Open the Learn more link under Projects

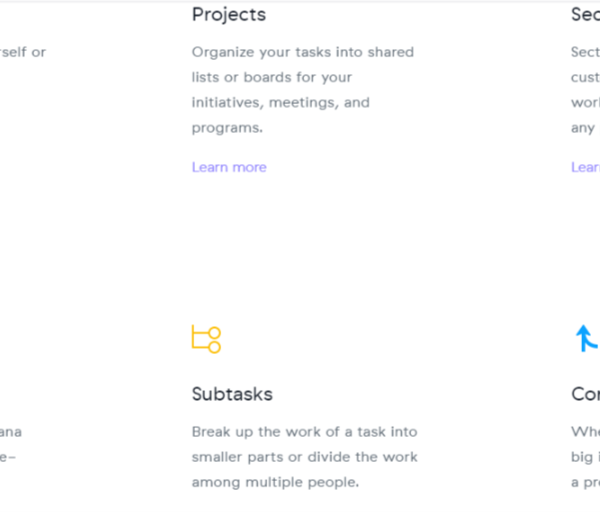[x=229, y=167]
